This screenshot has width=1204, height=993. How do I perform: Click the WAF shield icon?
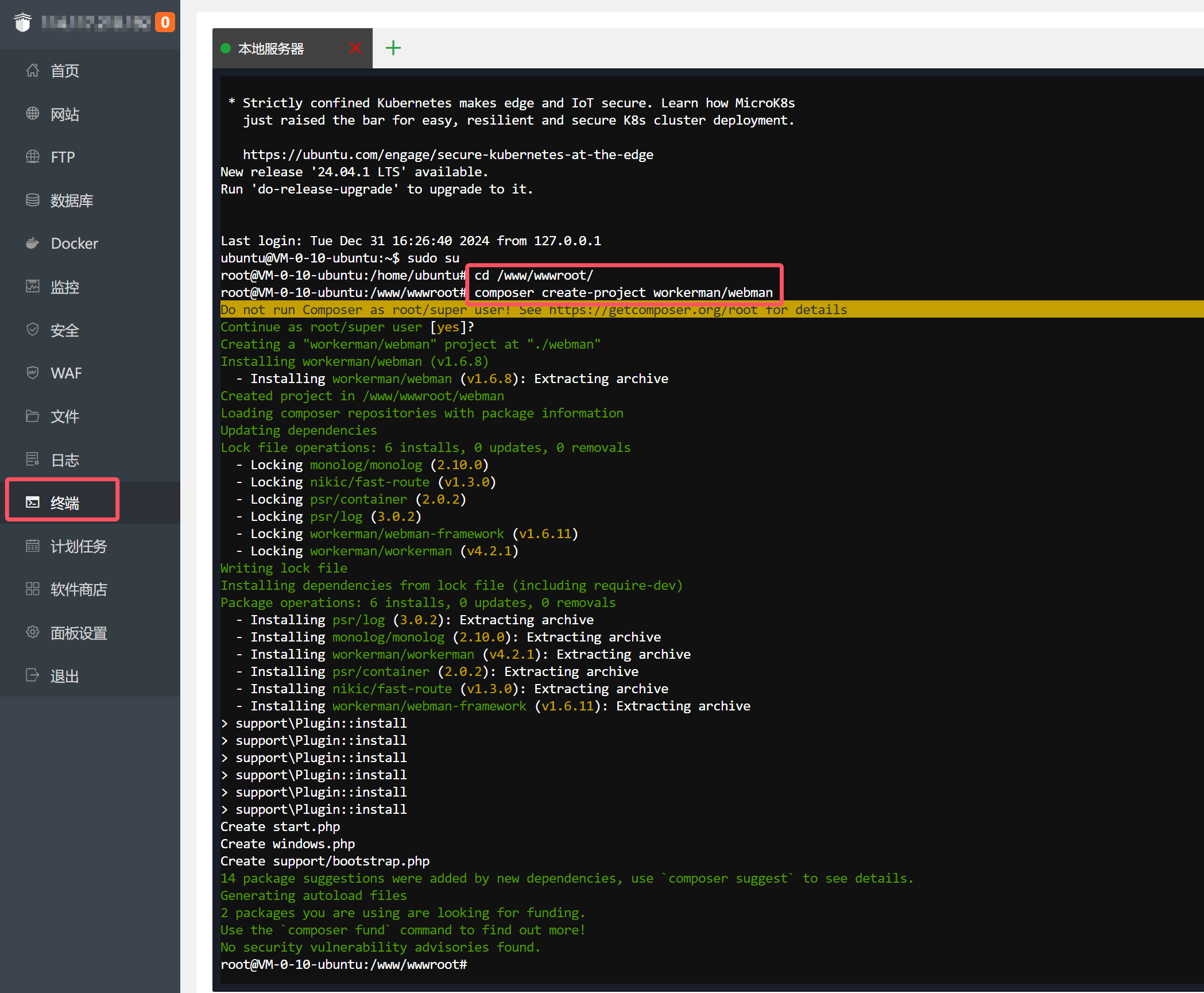point(33,373)
